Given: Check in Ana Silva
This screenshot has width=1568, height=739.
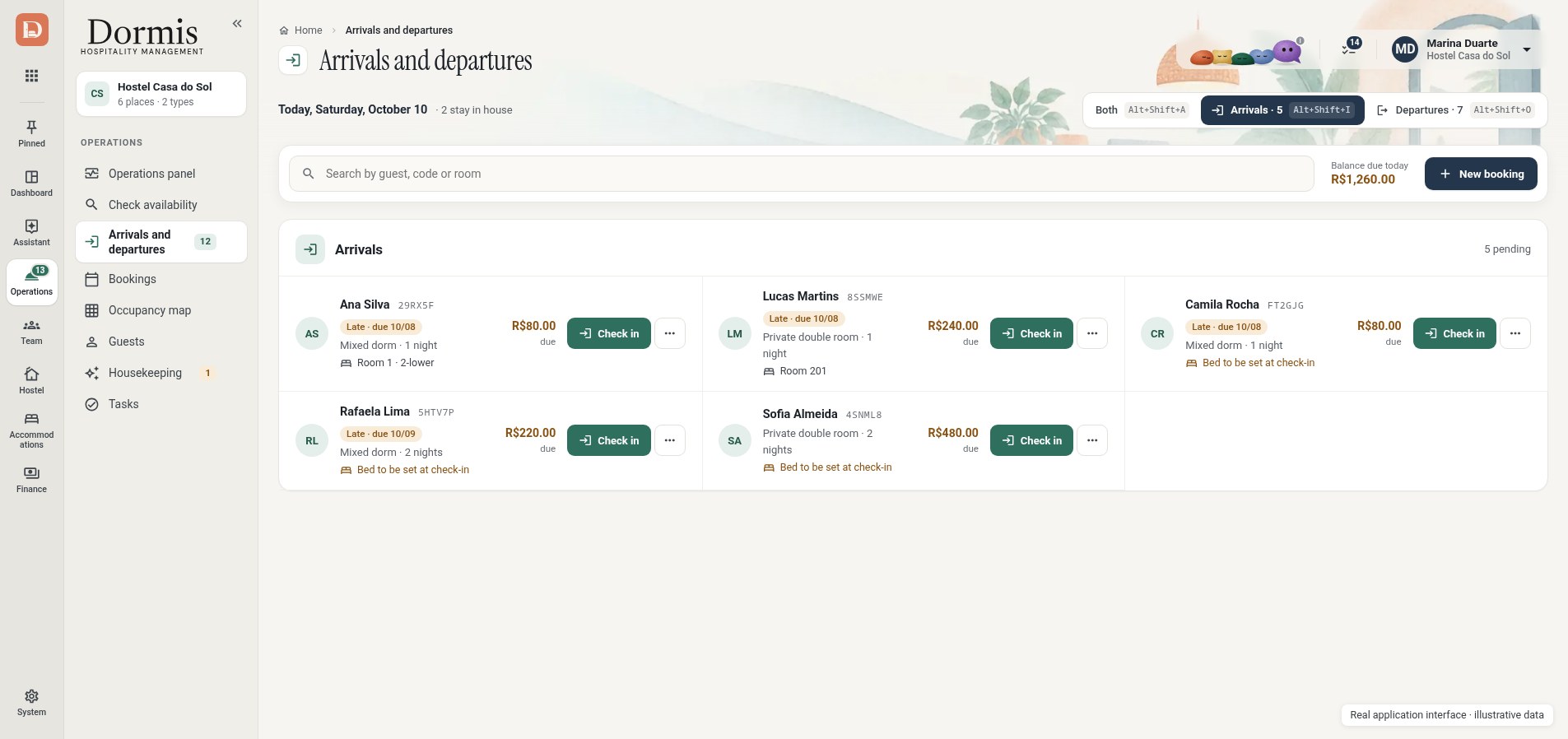Looking at the screenshot, I should click(x=609, y=333).
